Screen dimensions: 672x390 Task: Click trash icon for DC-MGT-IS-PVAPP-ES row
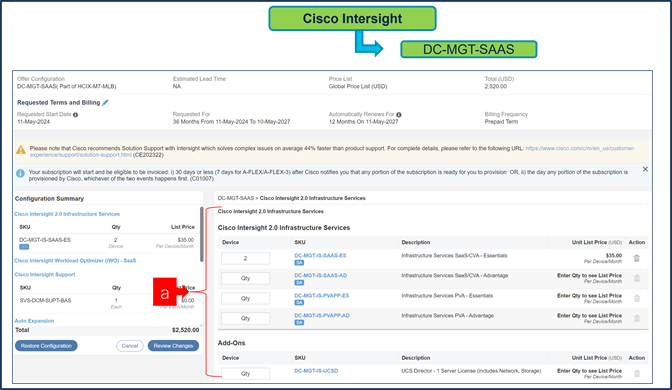point(637,298)
